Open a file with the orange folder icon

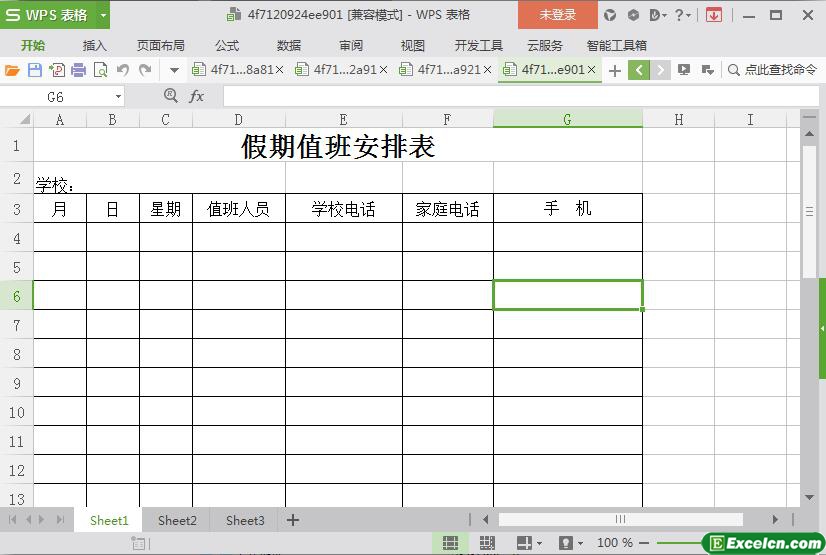(12, 70)
